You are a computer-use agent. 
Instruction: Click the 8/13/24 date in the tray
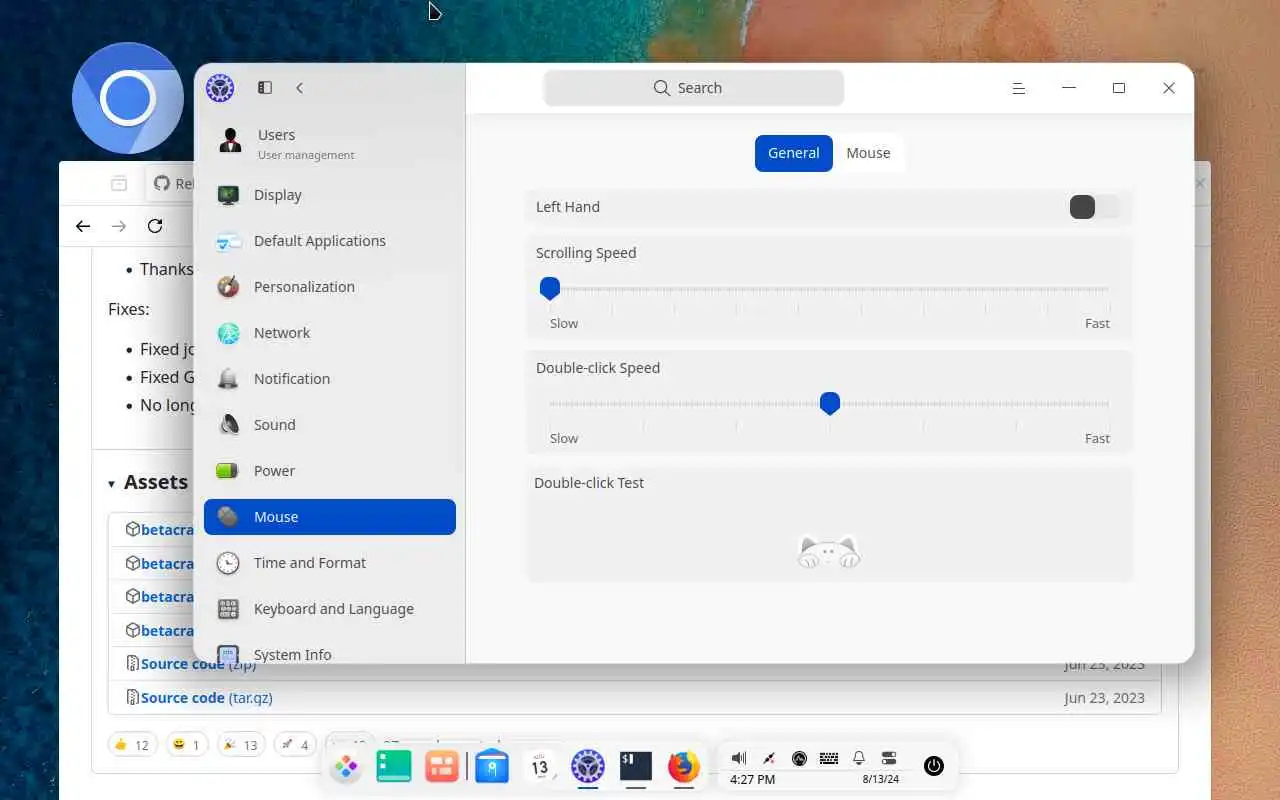pos(881,779)
